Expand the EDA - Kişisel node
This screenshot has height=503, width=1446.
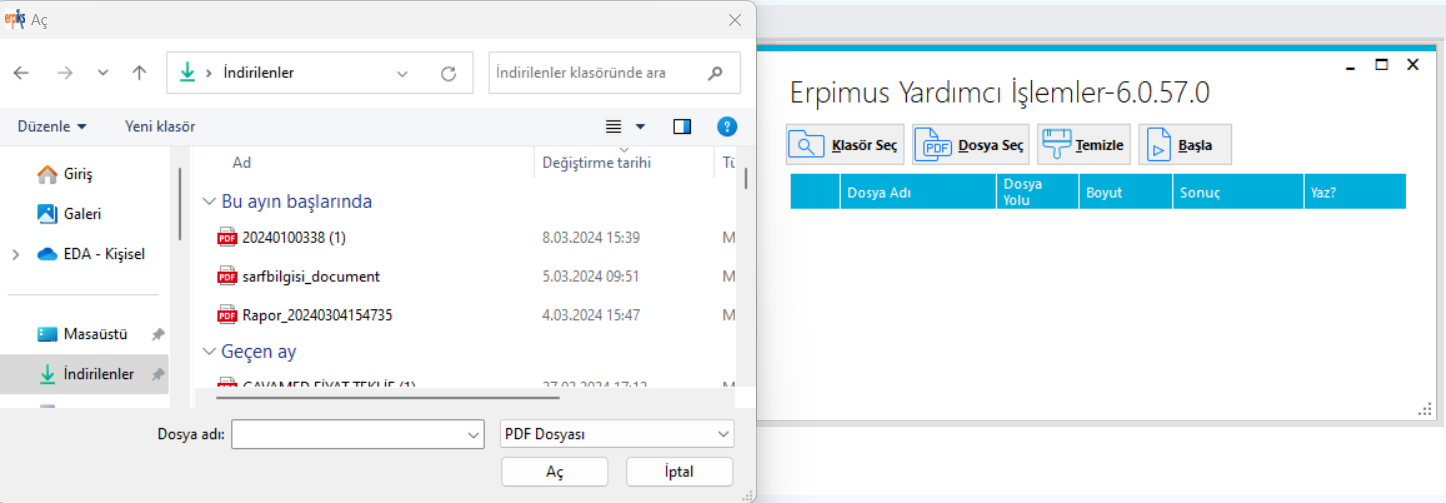pos(15,254)
